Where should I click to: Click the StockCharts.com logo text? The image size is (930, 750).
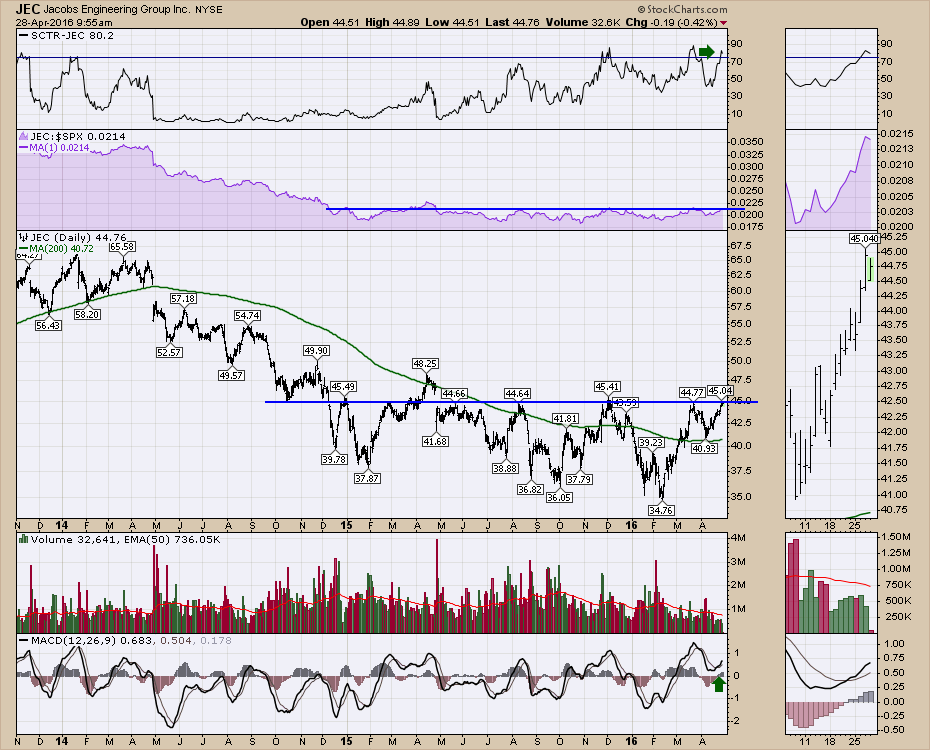click(x=682, y=9)
